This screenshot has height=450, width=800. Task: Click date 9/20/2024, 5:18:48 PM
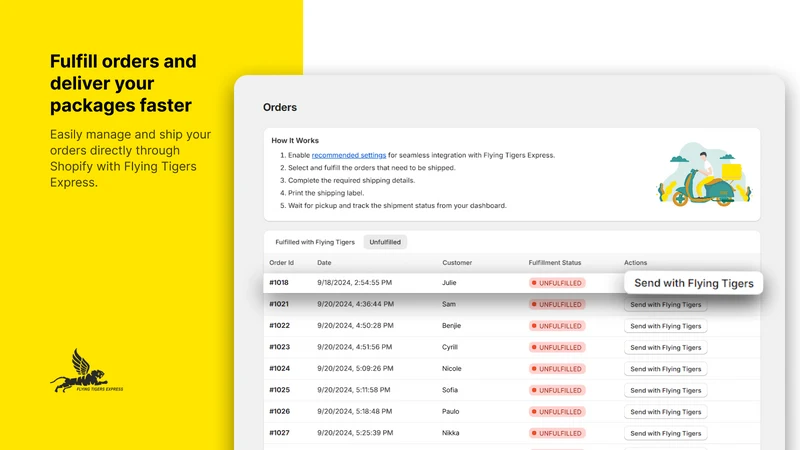tap(355, 411)
